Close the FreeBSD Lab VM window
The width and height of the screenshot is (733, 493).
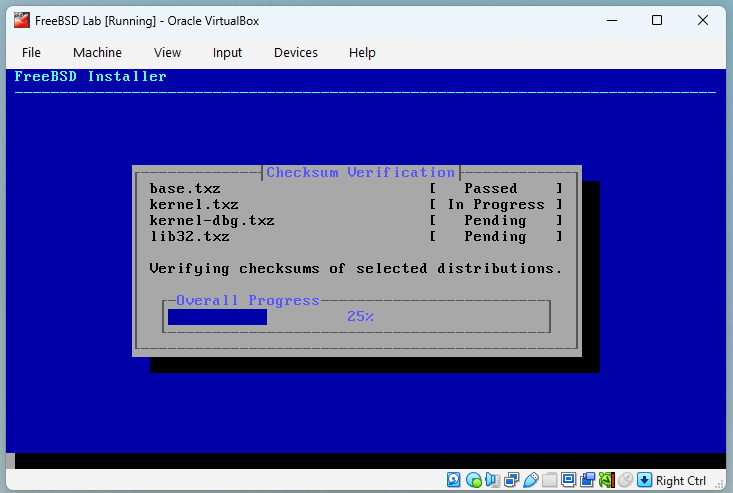pos(703,21)
